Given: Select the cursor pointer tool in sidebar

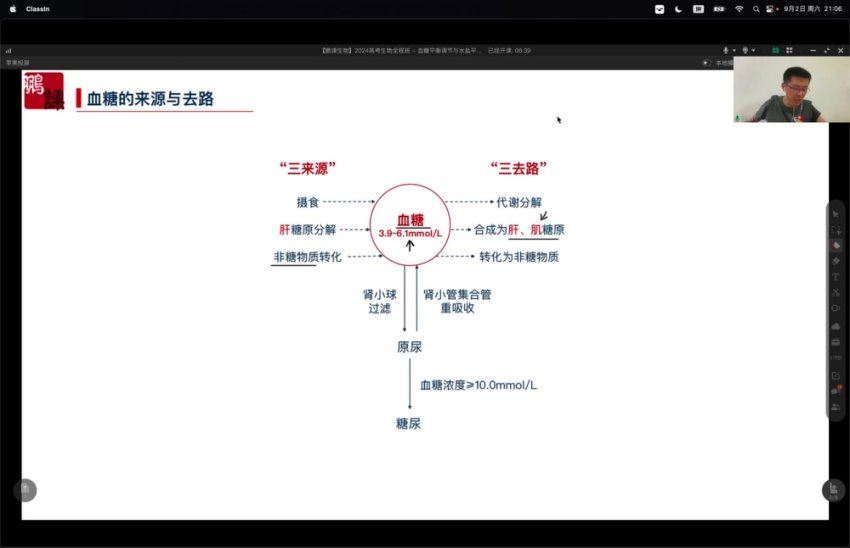Looking at the screenshot, I should [x=836, y=213].
